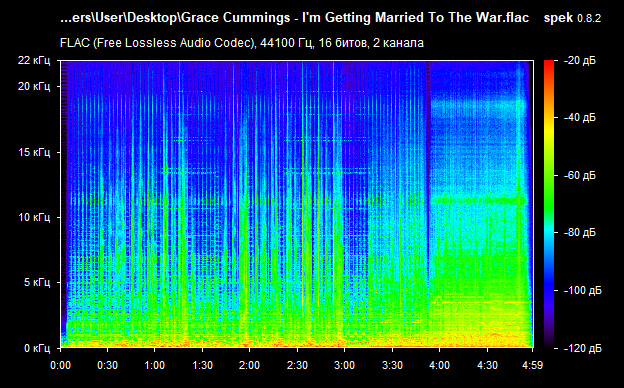Image resolution: width=624 pixels, height=388 pixels.
Task: Click the 2:00 time axis marker
Action: [250, 365]
